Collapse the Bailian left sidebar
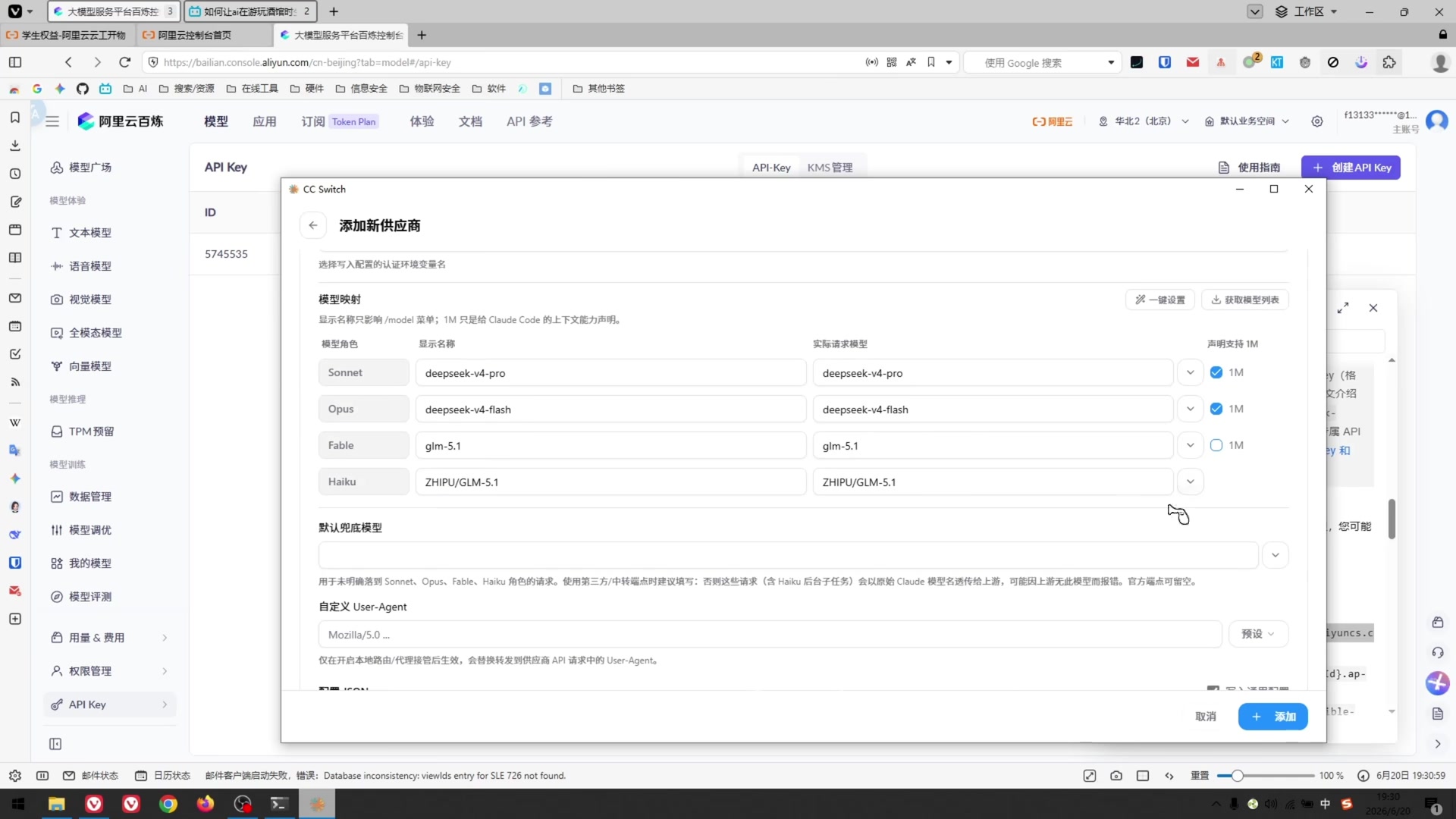The width and height of the screenshot is (1456, 819). [x=55, y=744]
